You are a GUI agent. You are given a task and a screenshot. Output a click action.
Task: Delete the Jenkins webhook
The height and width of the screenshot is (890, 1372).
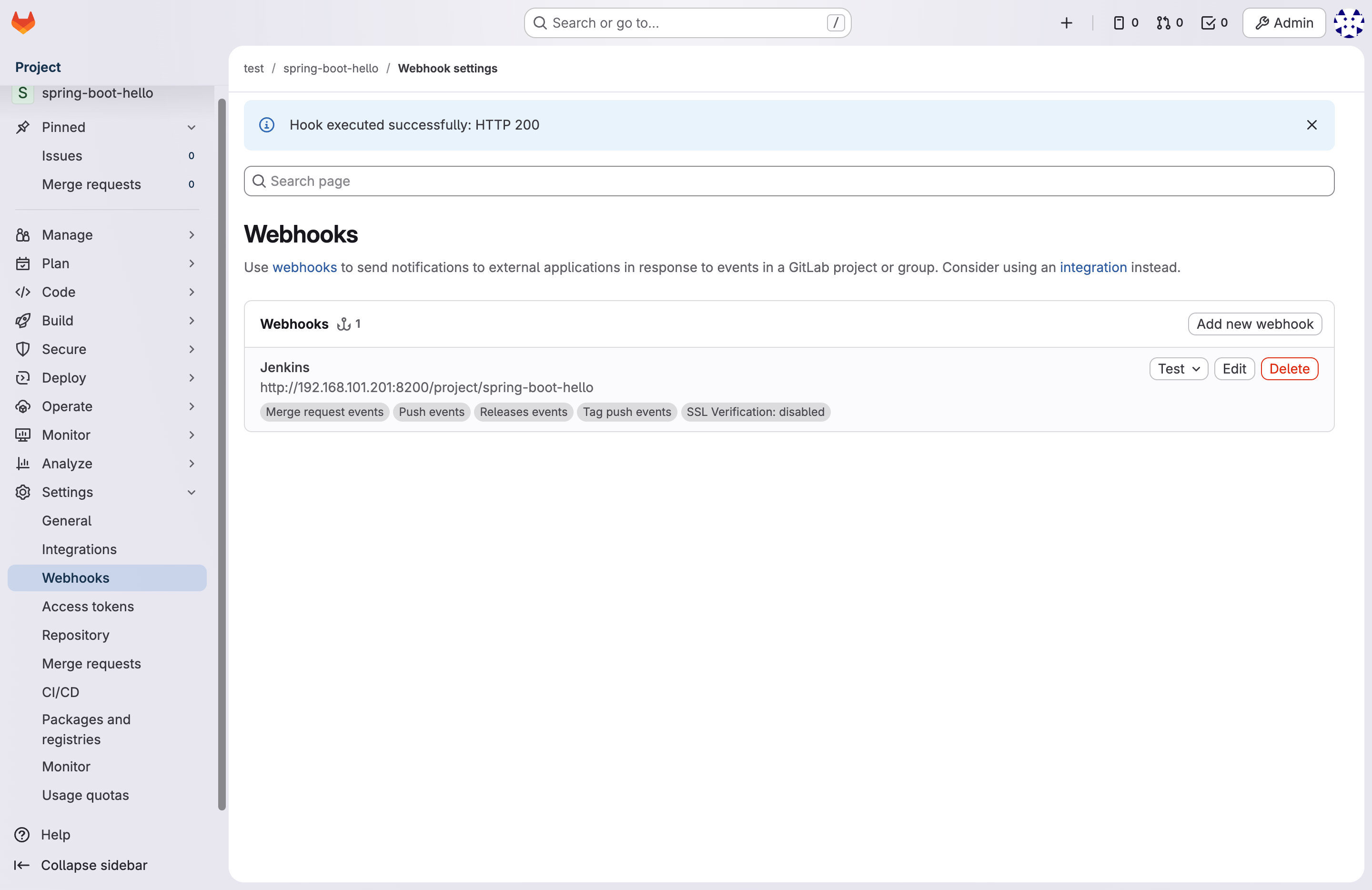point(1289,369)
